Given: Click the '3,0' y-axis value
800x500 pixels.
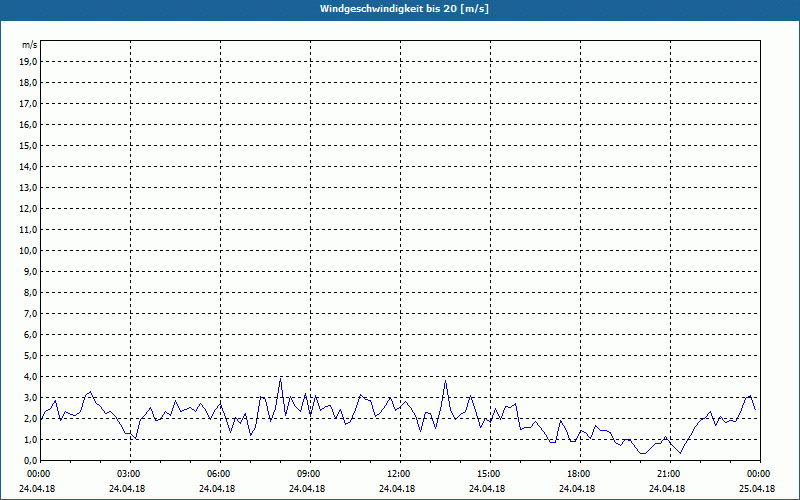Looking at the screenshot, I should [31, 397].
